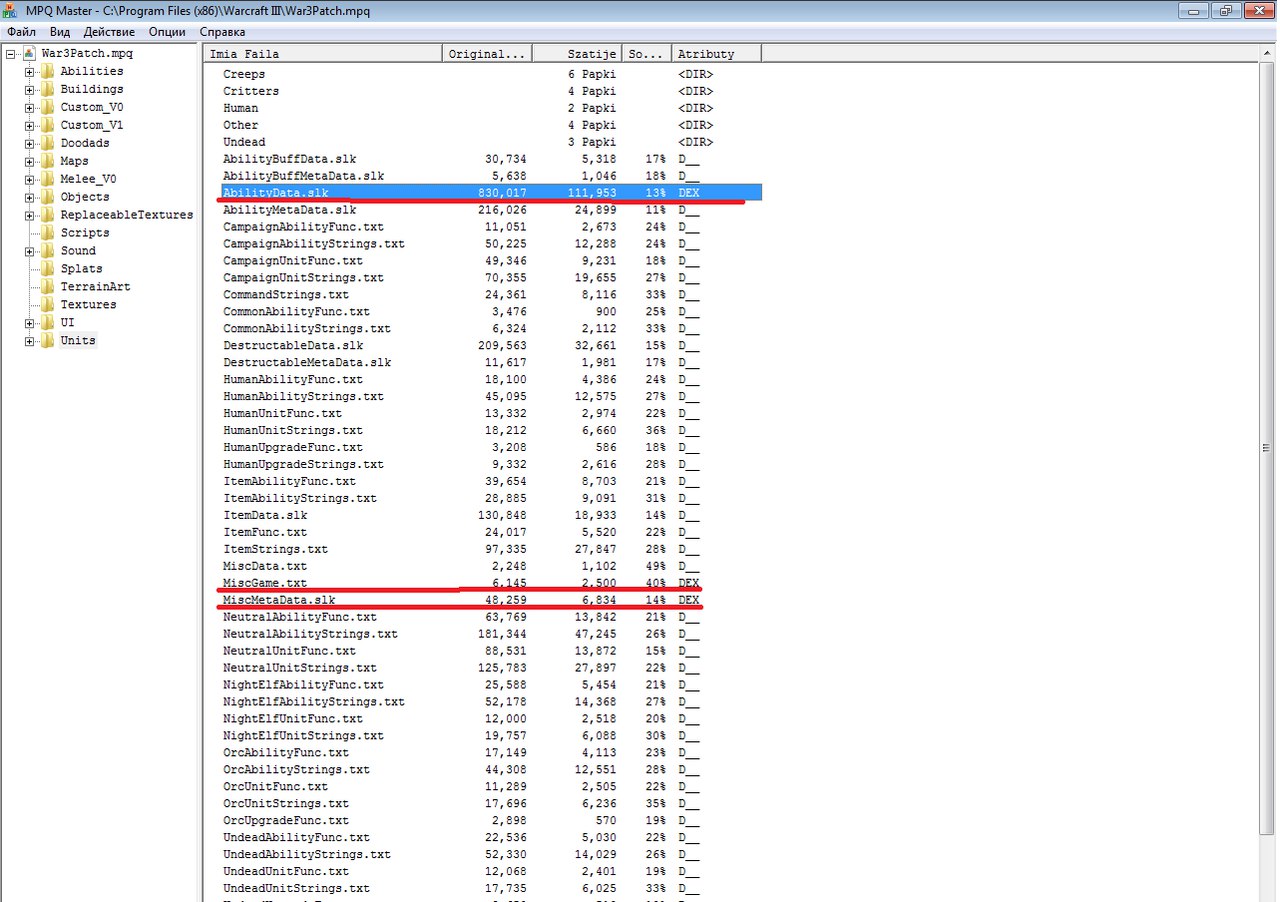Viewport: 1280px width, 902px height.
Task: Expand the Sound tree node
Action: click(x=30, y=251)
